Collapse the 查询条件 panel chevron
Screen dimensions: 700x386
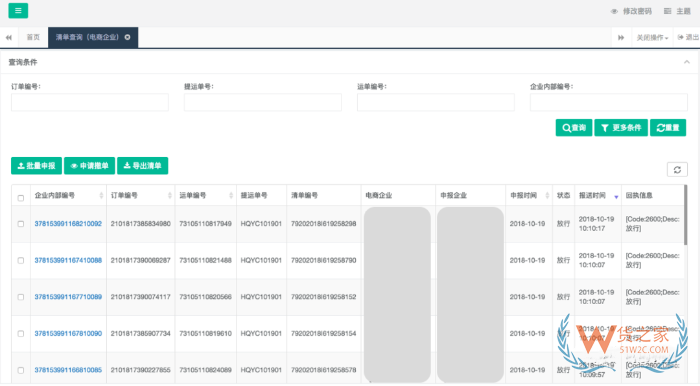[687, 62]
